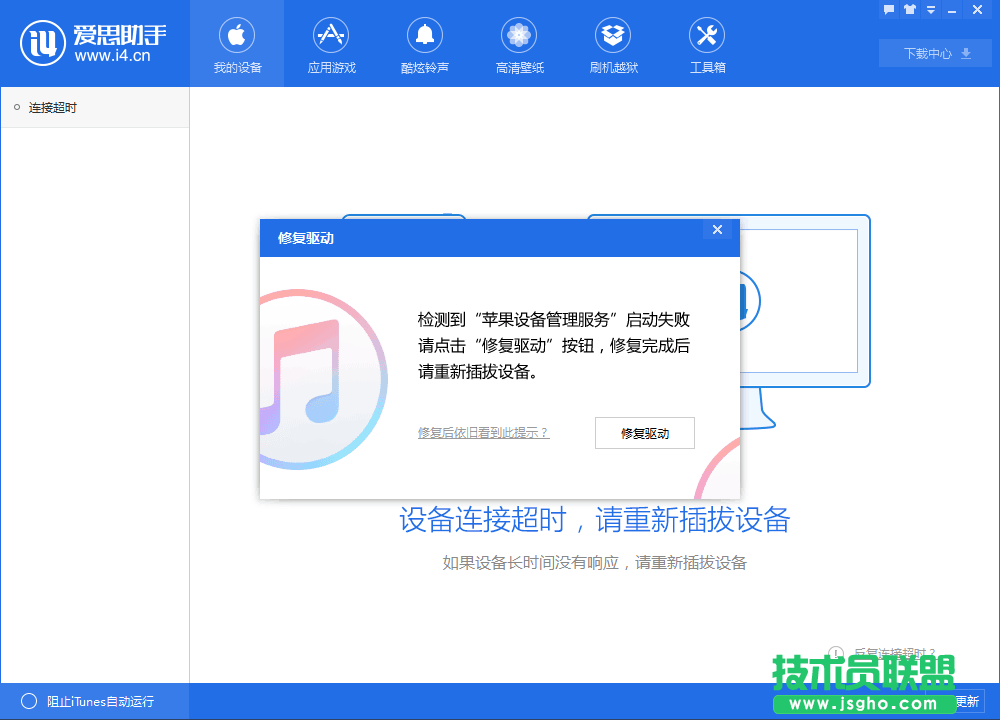
Task: Open the 酷炫铃声 ringtones section
Action: pyautogui.click(x=424, y=44)
